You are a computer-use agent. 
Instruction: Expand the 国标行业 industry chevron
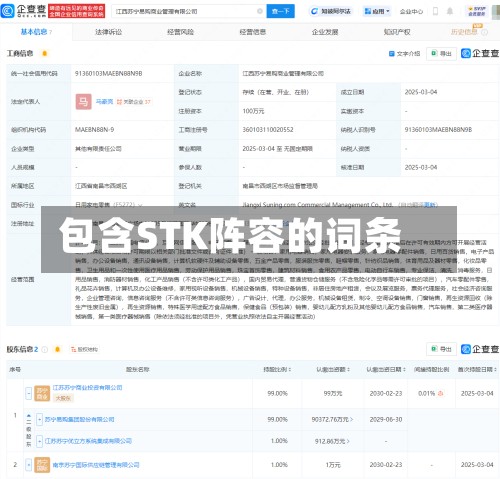click(x=140, y=205)
